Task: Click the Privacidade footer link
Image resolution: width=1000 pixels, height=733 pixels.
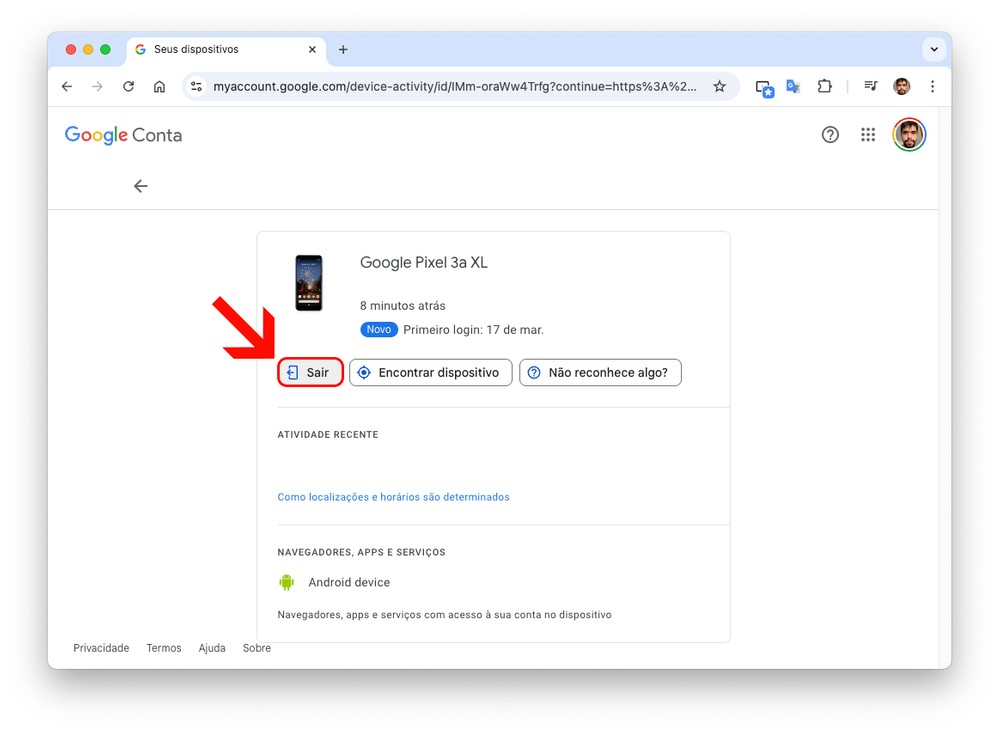Action: click(x=101, y=648)
